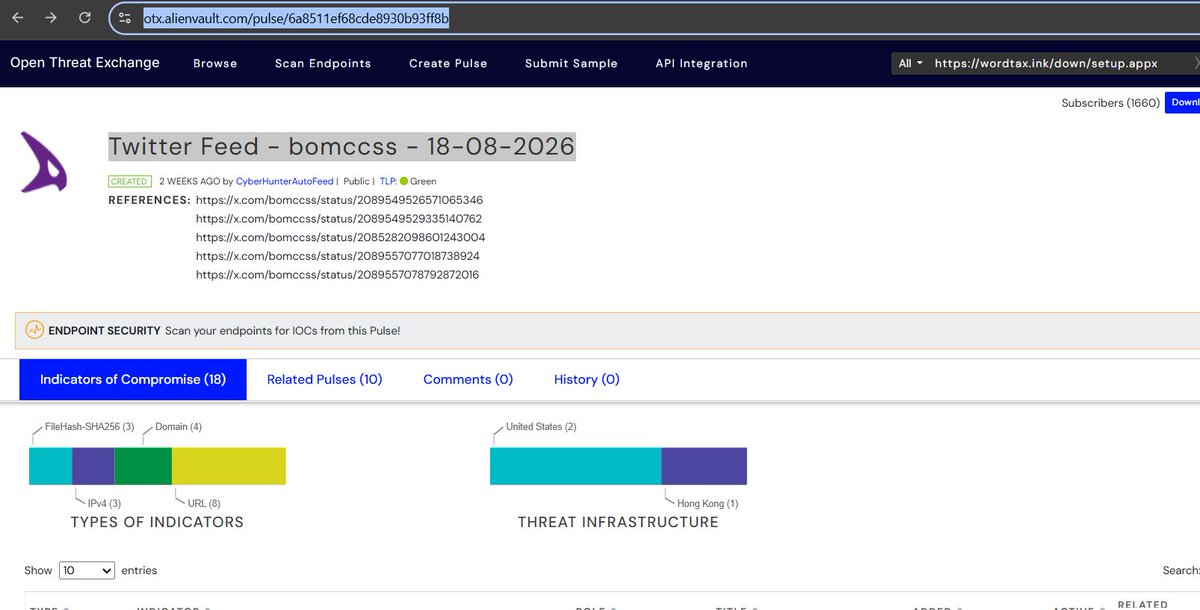Click the purple OTX pulse avatar logo

45,162
